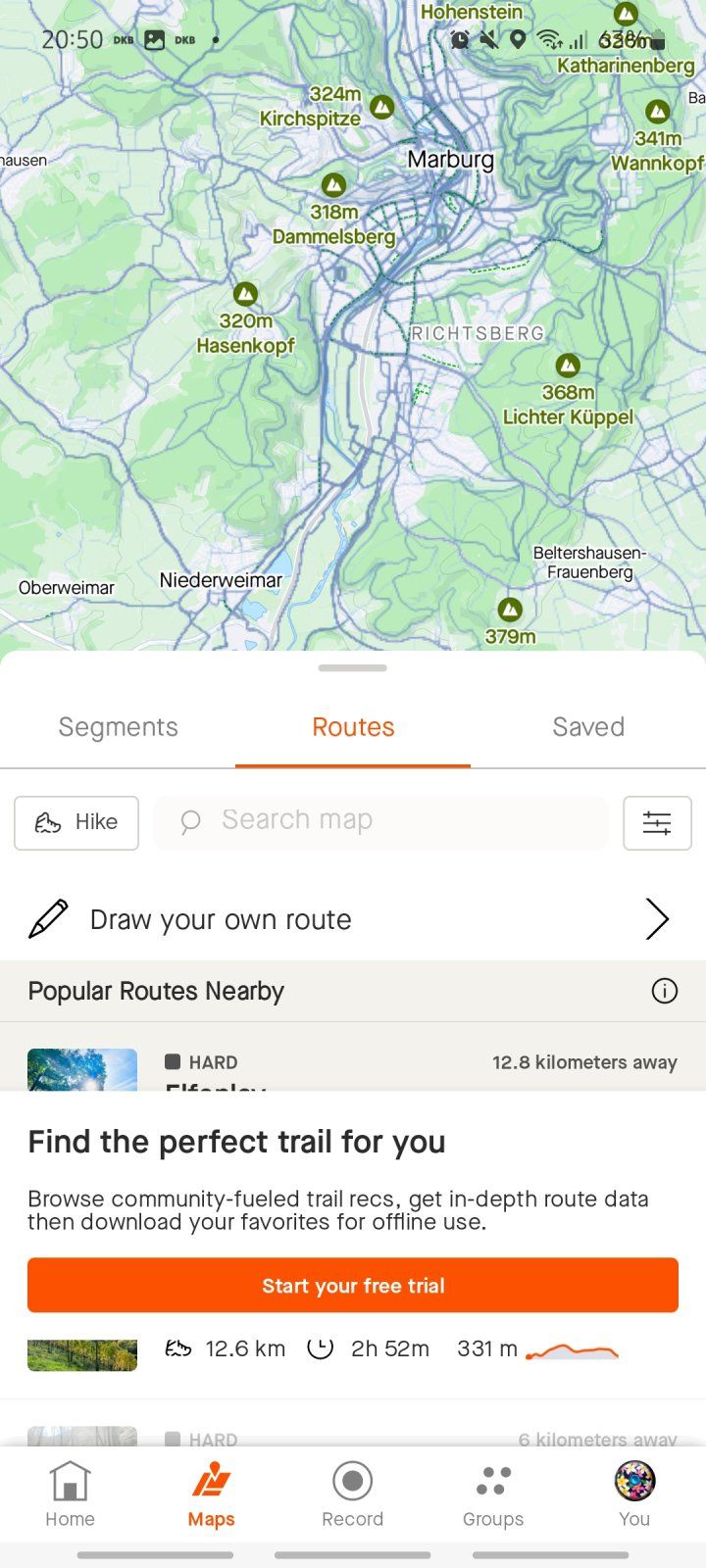Select the Draw your own route option
Viewport: 706px width, 1568px height.
[x=221, y=919]
